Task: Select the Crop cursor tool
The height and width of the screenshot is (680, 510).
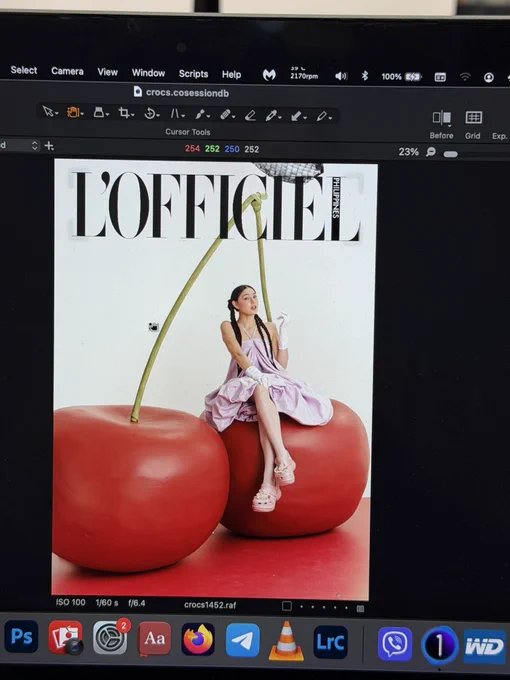Action: [x=124, y=113]
